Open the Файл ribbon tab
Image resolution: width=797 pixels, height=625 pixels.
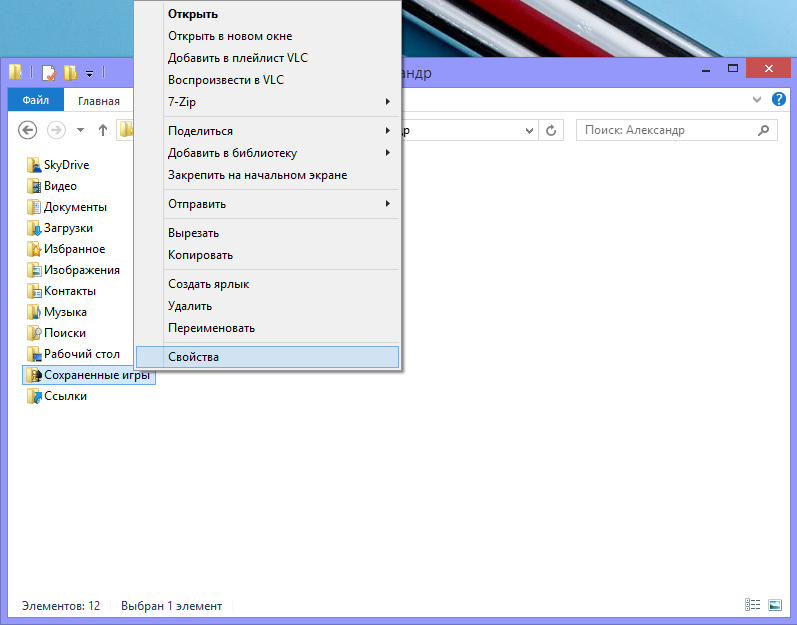[x=36, y=100]
